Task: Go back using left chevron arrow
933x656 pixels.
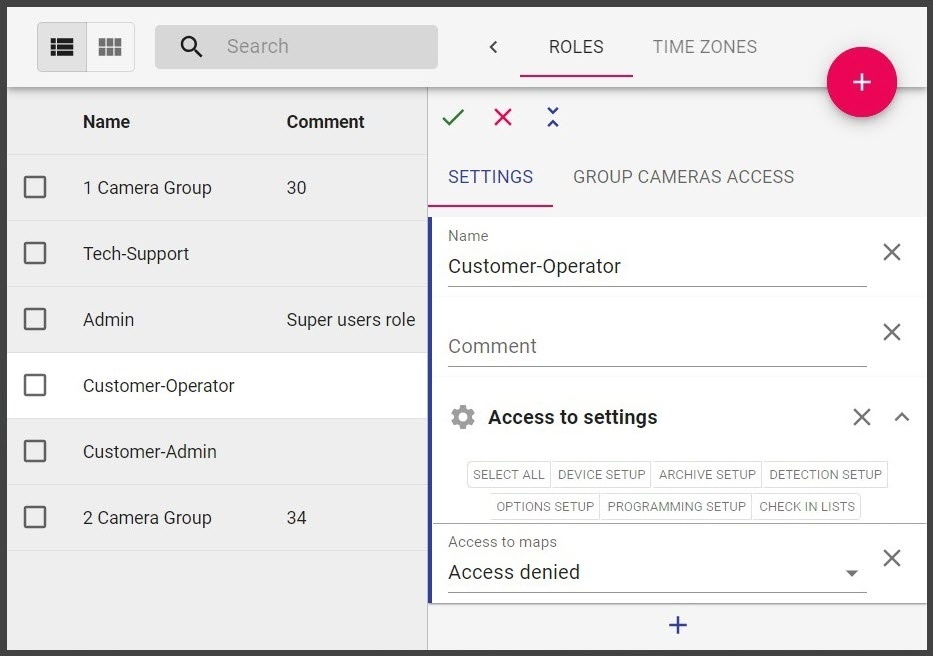Action: click(493, 47)
